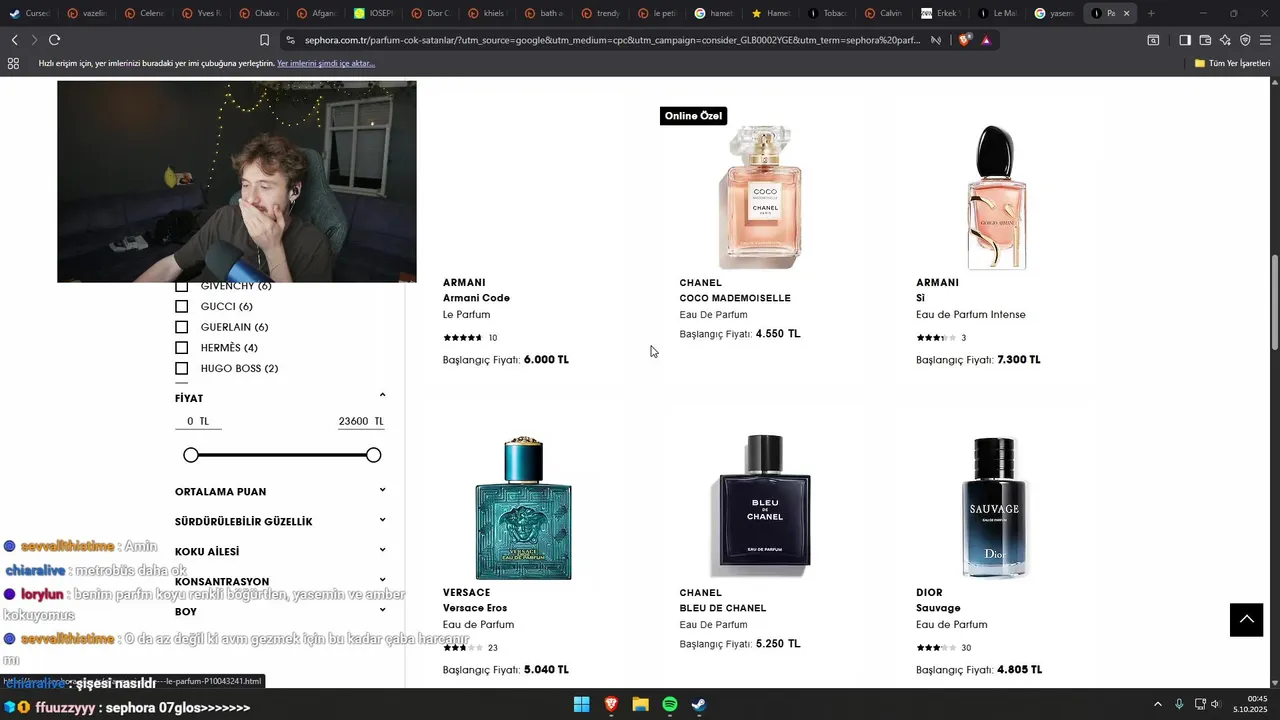This screenshot has width=1280, height=720.
Task: Check the GUERLAIN brand filter
Action: (x=182, y=327)
